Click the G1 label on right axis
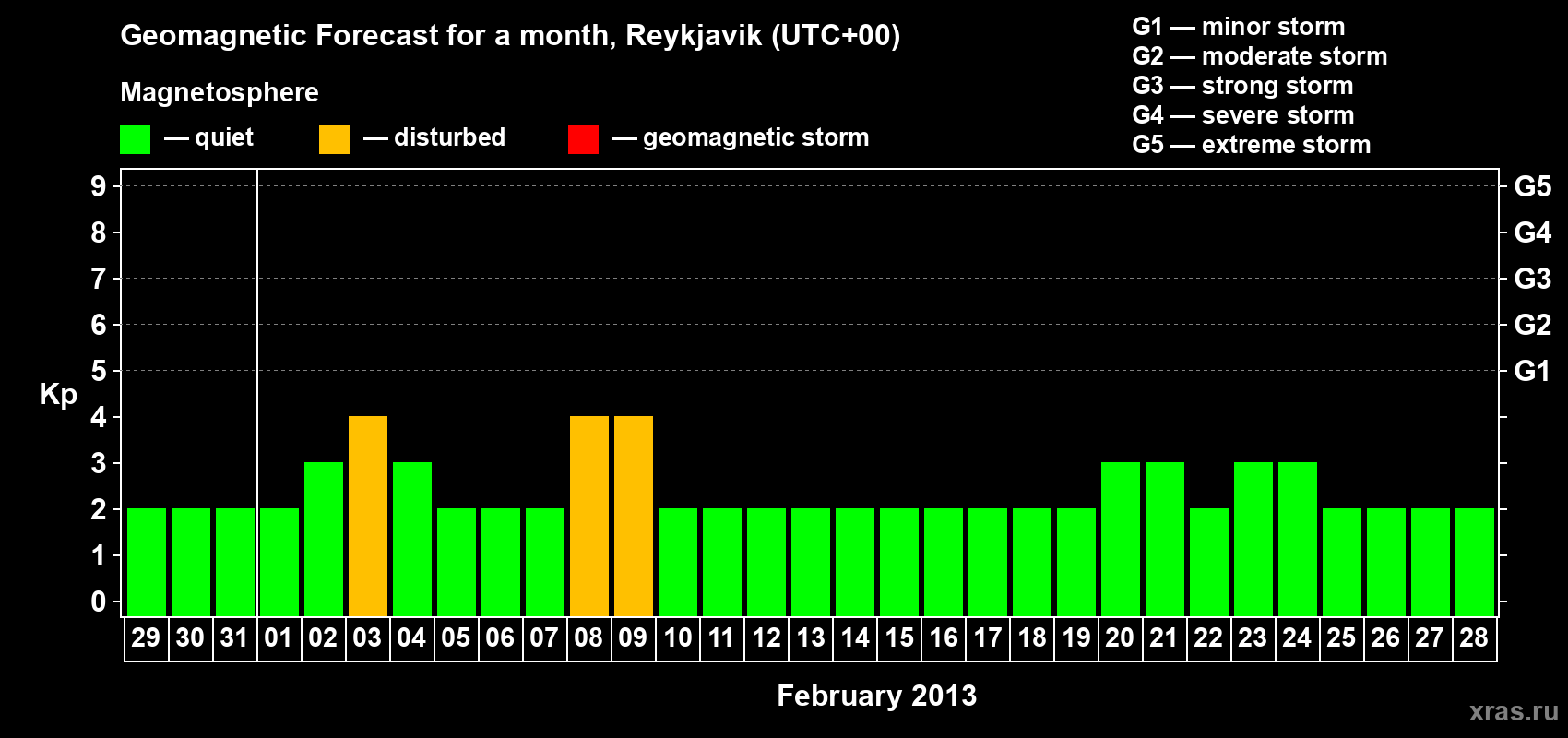1568x738 pixels. coord(1533,371)
